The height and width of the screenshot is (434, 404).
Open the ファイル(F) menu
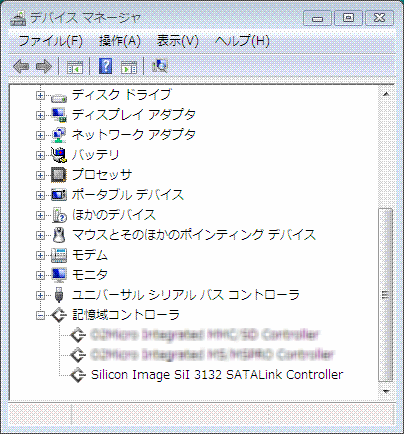coord(50,41)
